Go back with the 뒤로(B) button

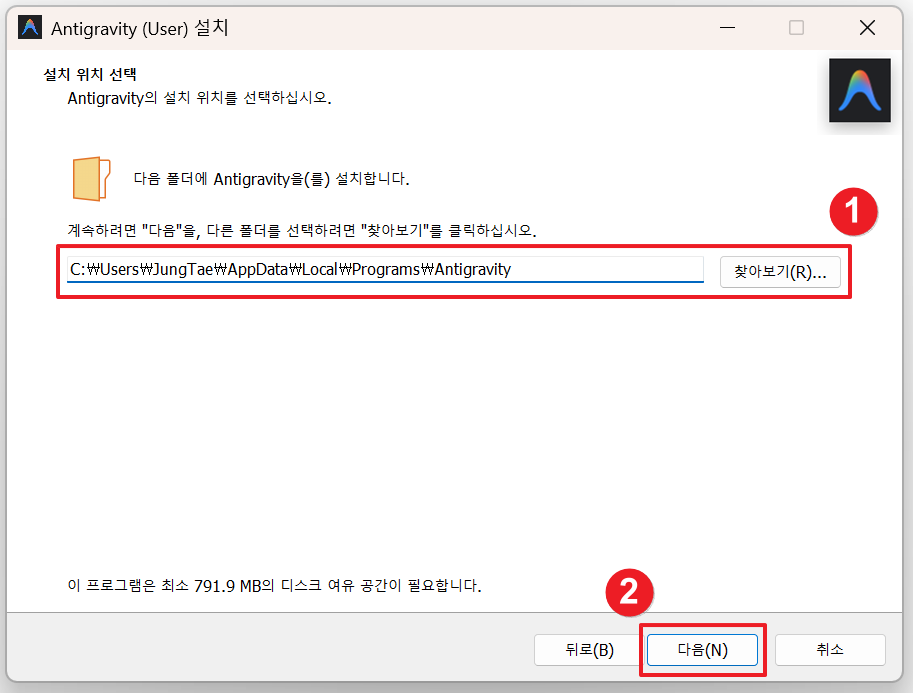pyautogui.click(x=589, y=650)
